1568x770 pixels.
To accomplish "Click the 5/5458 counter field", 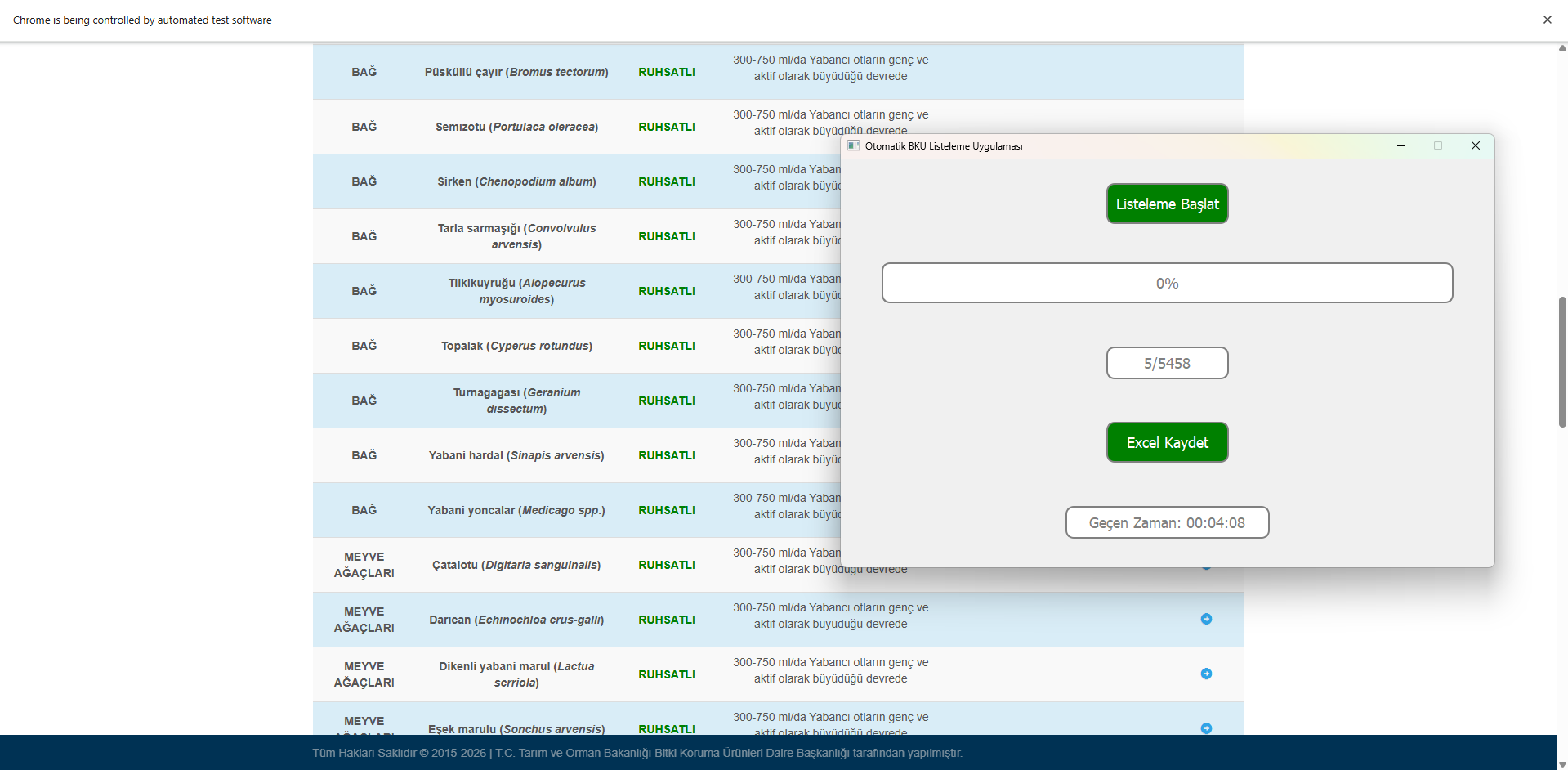I will (x=1167, y=363).
